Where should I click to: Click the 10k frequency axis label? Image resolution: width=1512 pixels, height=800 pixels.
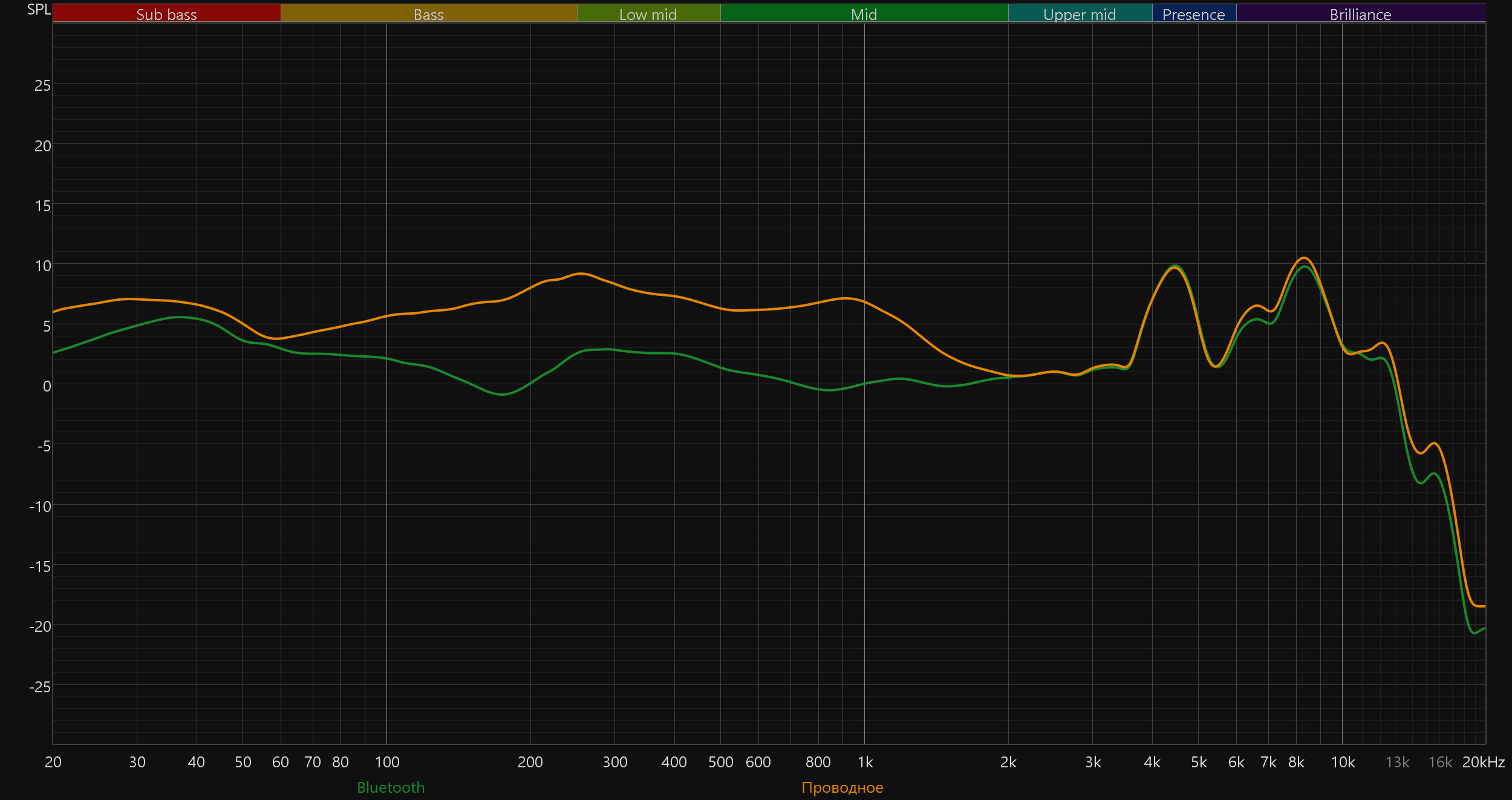click(1343, 762)
